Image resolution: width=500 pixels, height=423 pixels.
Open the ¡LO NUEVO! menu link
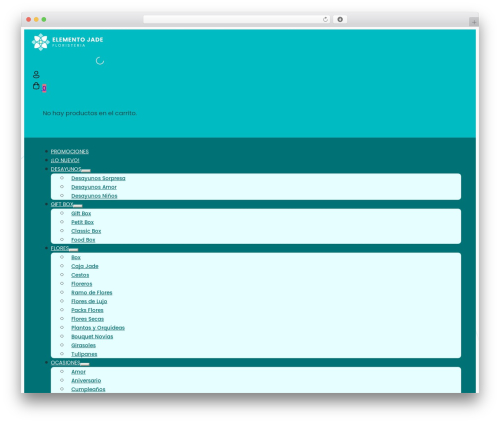tap(65, 160)
